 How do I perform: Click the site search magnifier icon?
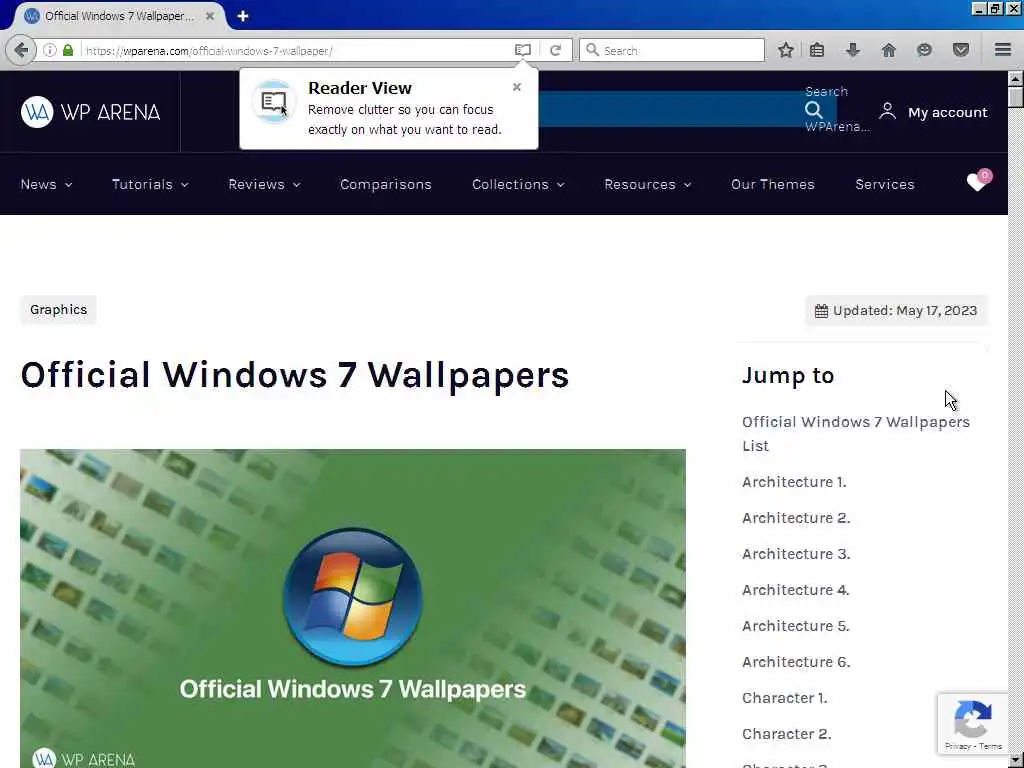[x=814, y=110]
